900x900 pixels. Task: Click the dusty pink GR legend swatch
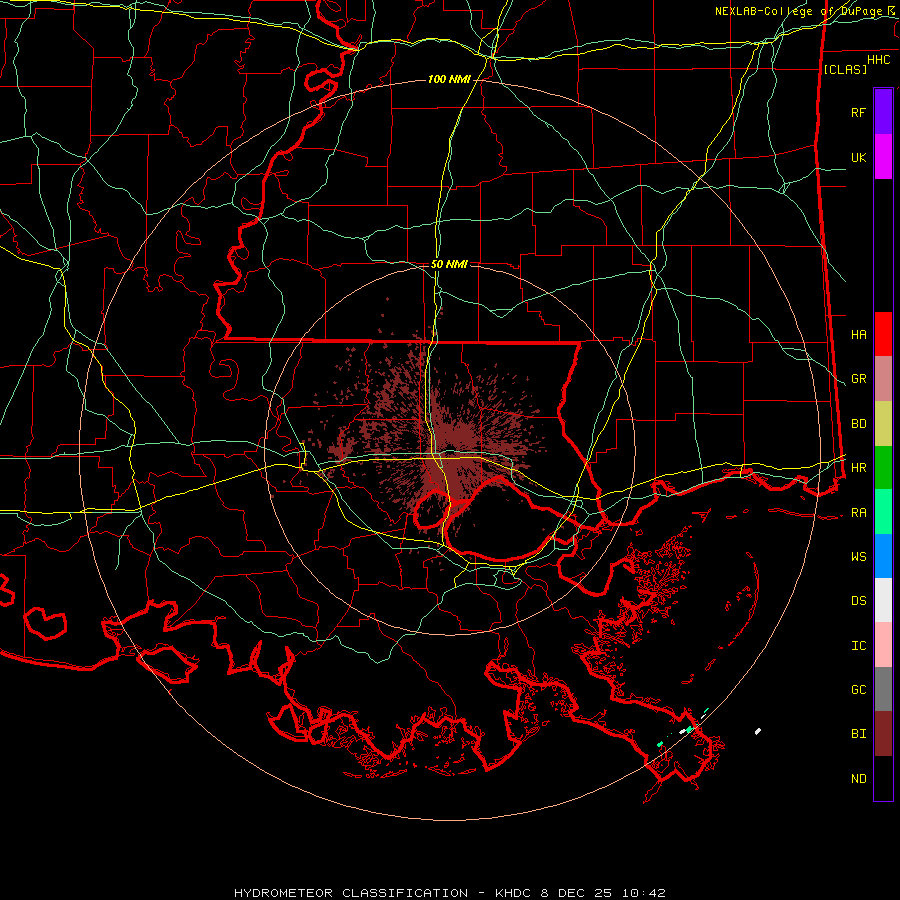[x=883, y=379]
